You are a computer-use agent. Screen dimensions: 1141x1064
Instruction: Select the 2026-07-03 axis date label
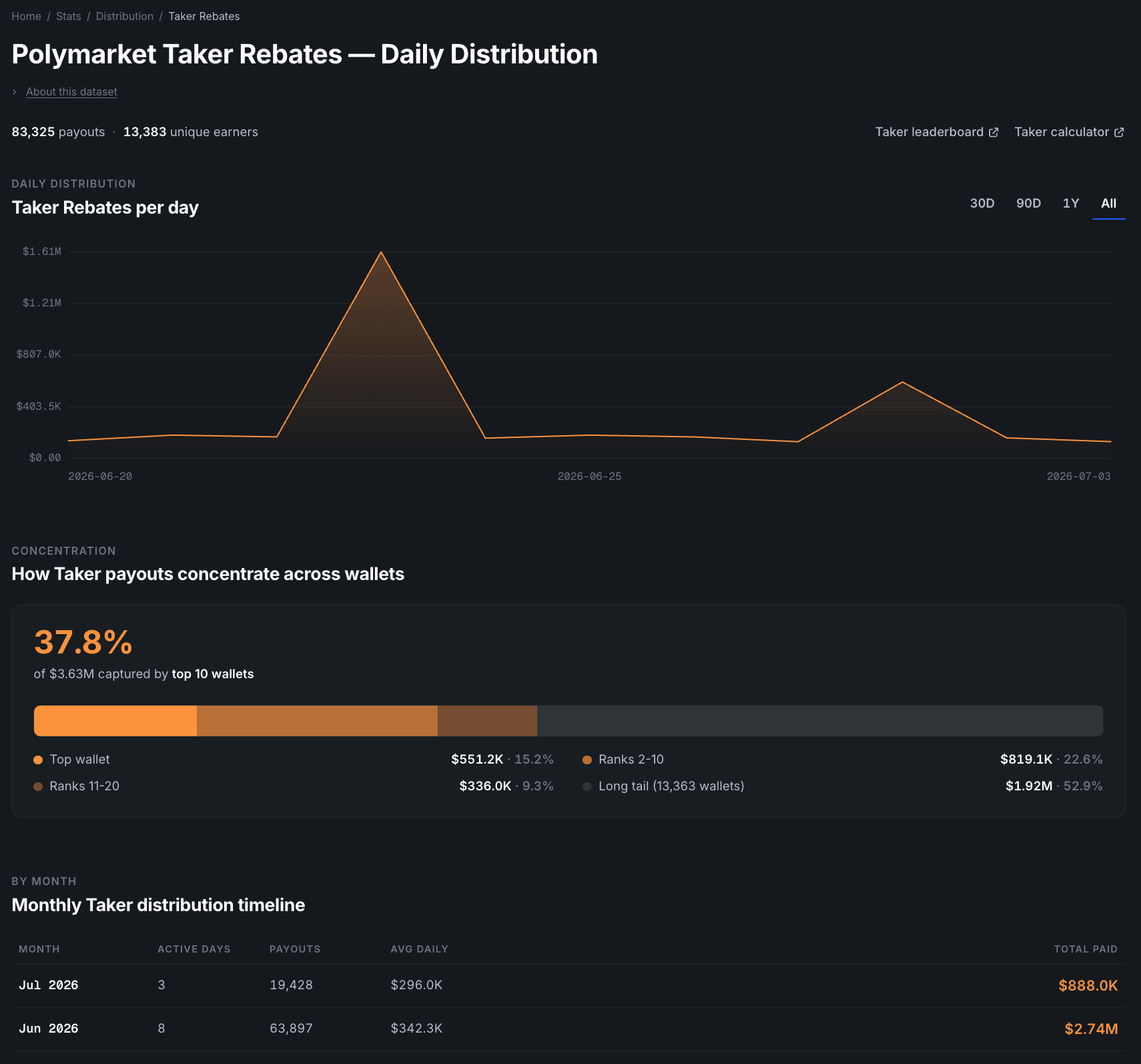click(x=1078, y=476)
